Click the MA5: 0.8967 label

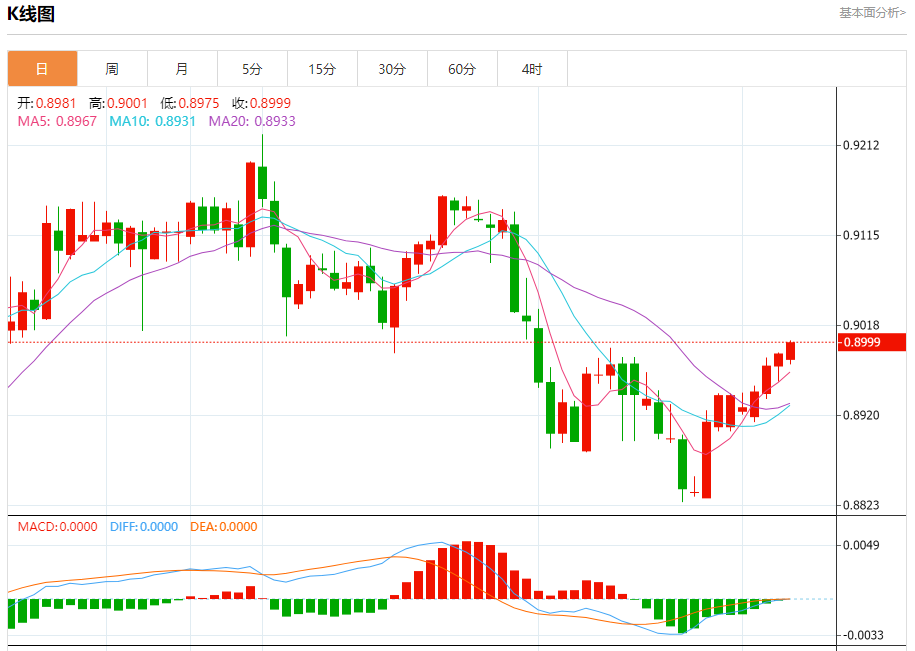pos(57,121)
